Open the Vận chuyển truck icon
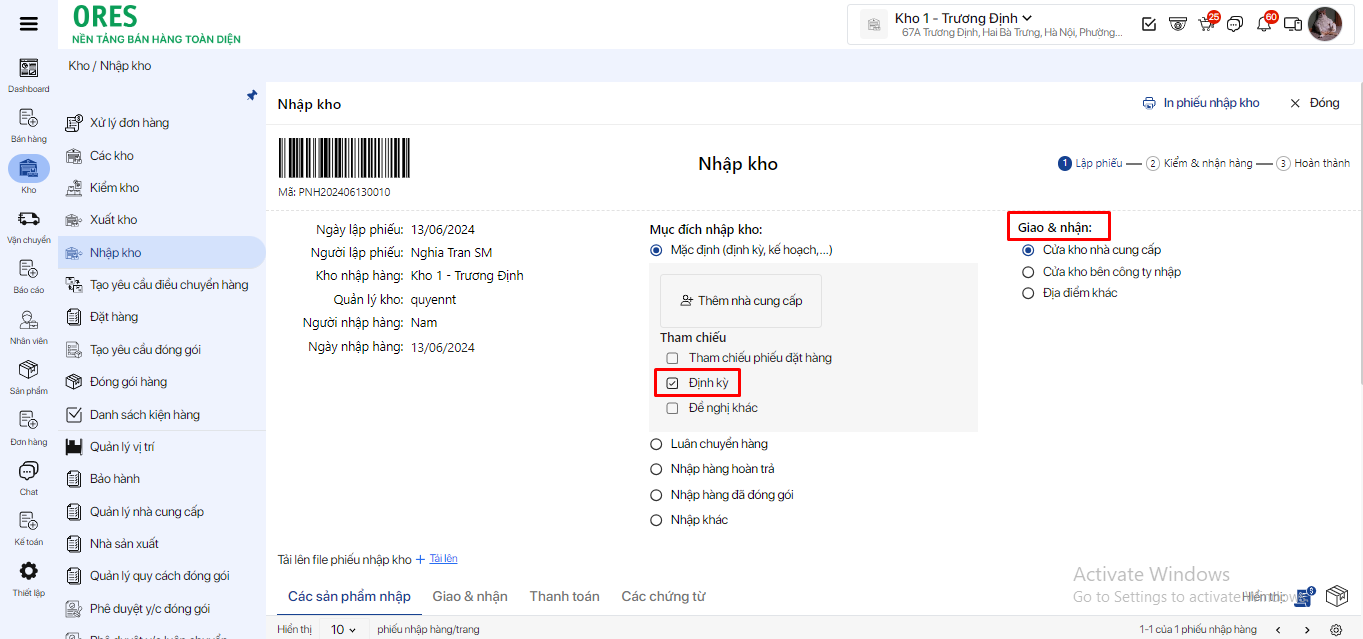 29,219
